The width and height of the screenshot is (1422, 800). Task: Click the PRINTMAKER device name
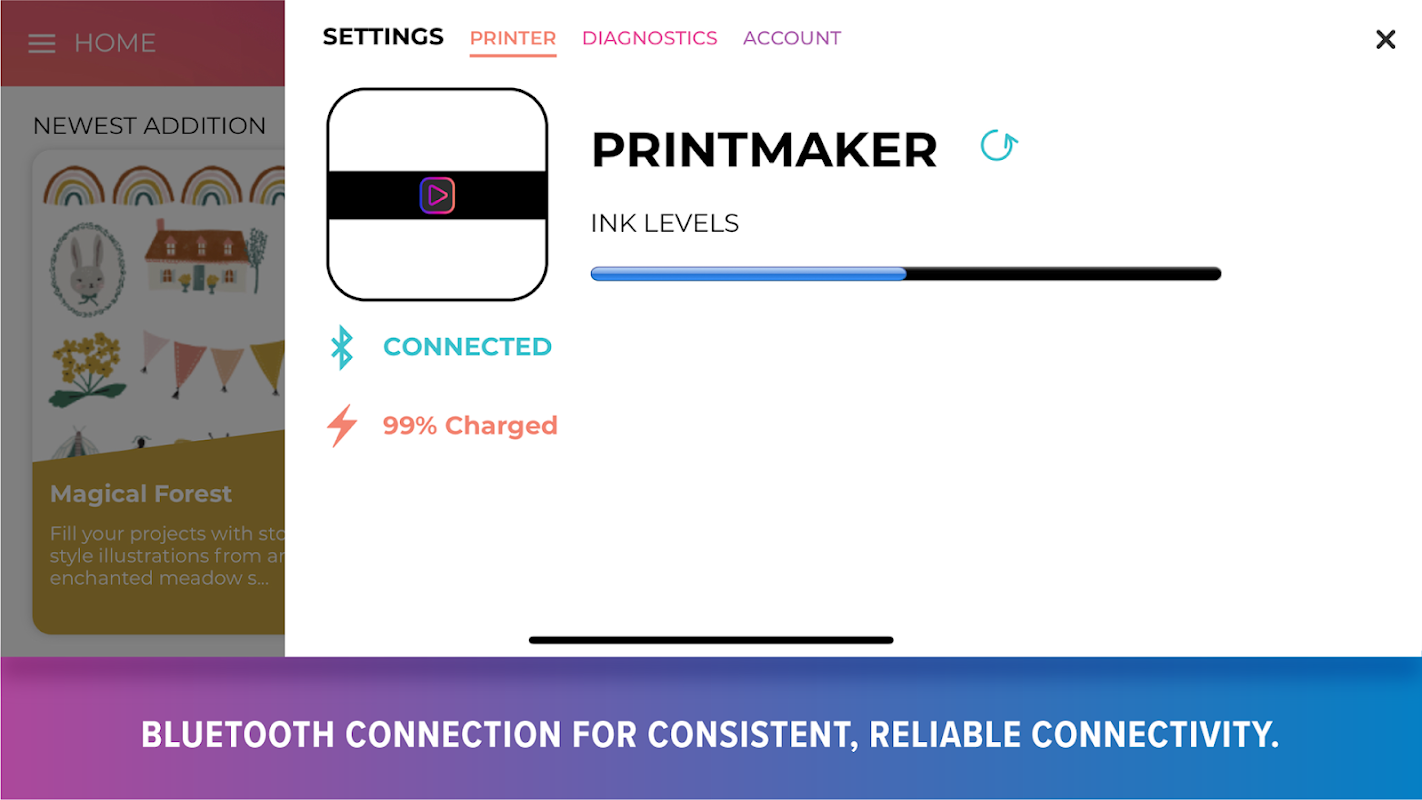coord(764,150)
